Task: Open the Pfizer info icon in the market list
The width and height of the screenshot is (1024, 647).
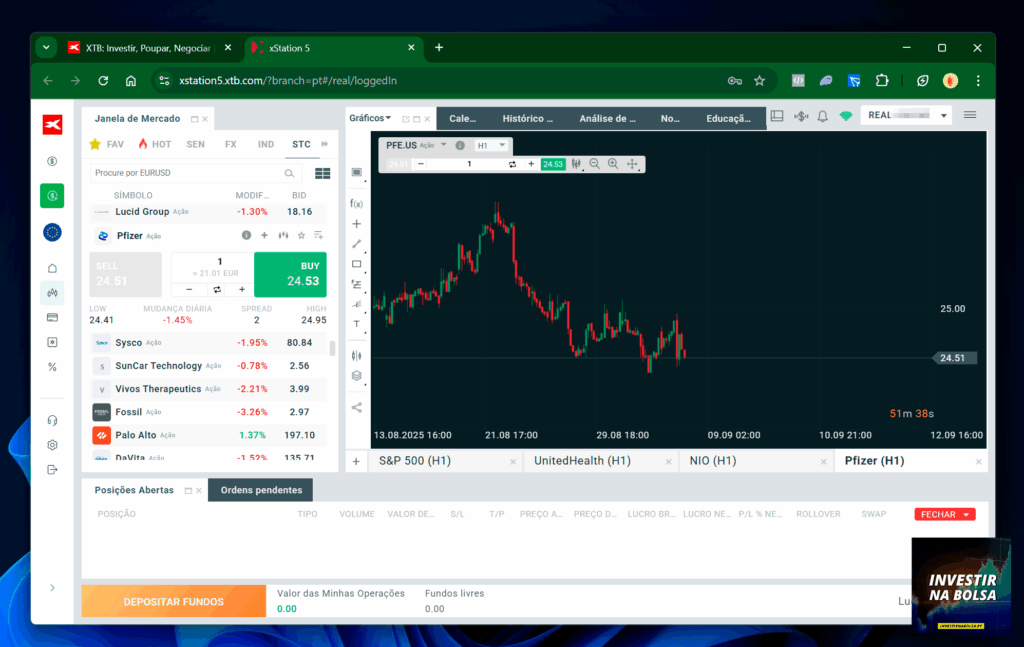Action: point(246,235)
